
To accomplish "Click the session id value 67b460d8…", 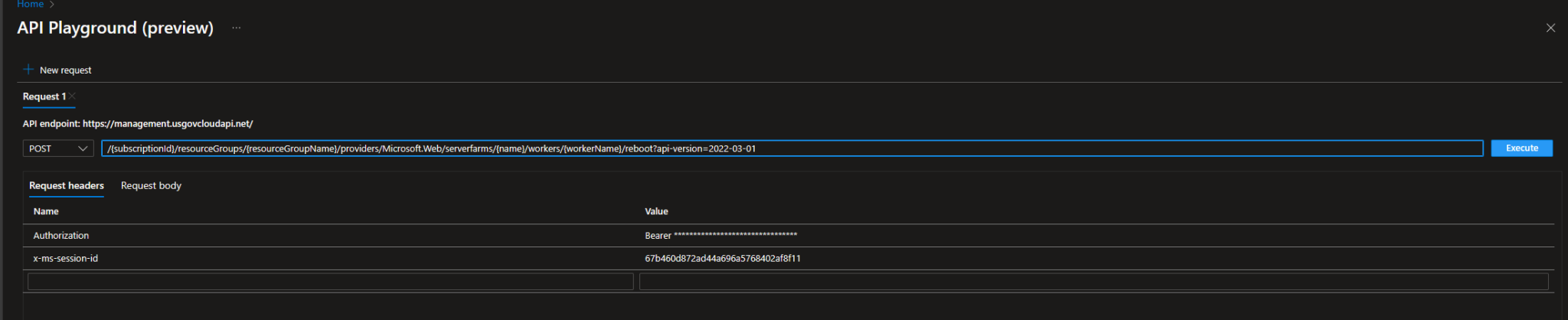I will pos(722,259).
